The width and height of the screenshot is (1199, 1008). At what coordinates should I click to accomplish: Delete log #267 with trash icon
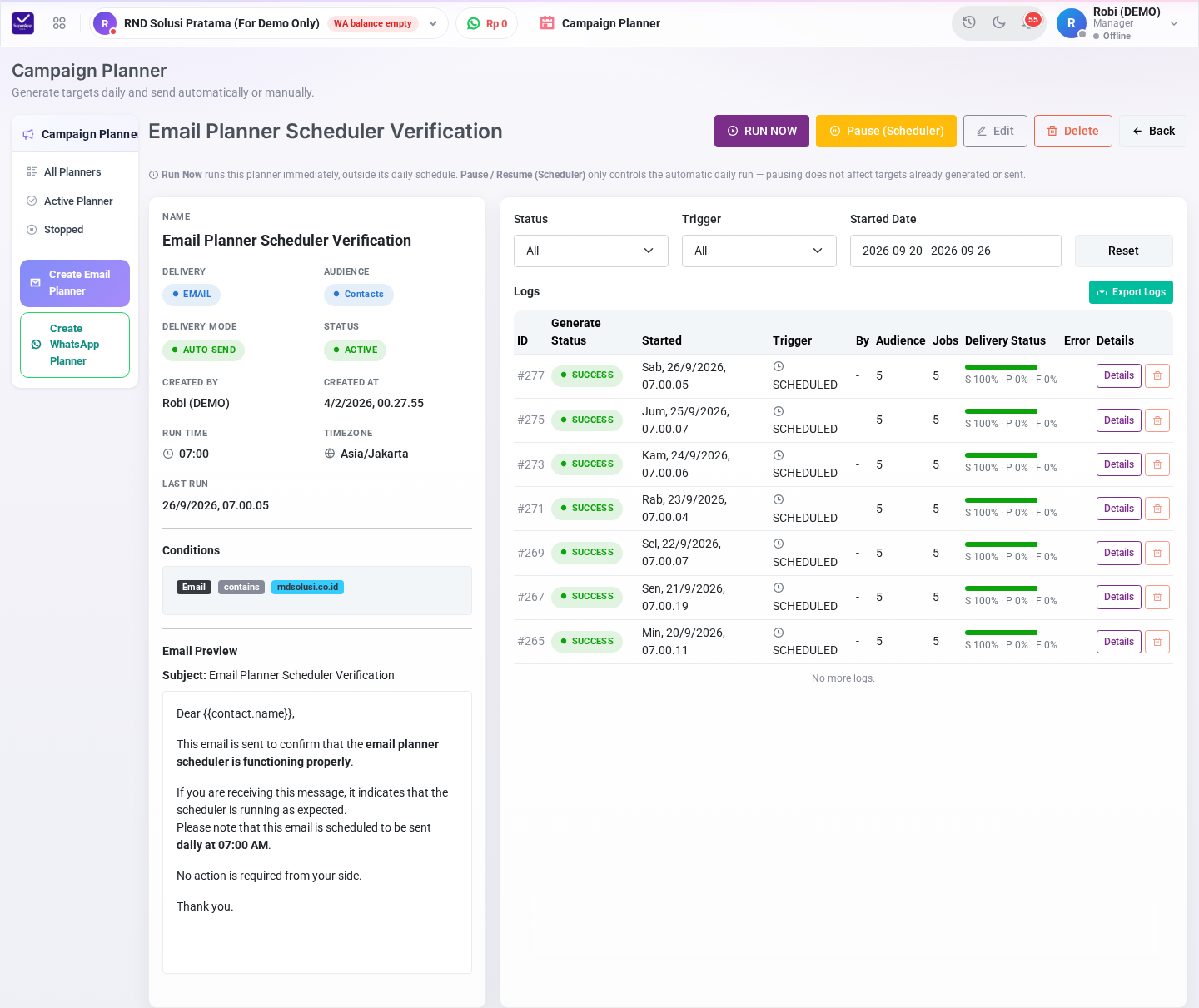pyautogui.click(x=1157, y=597)
